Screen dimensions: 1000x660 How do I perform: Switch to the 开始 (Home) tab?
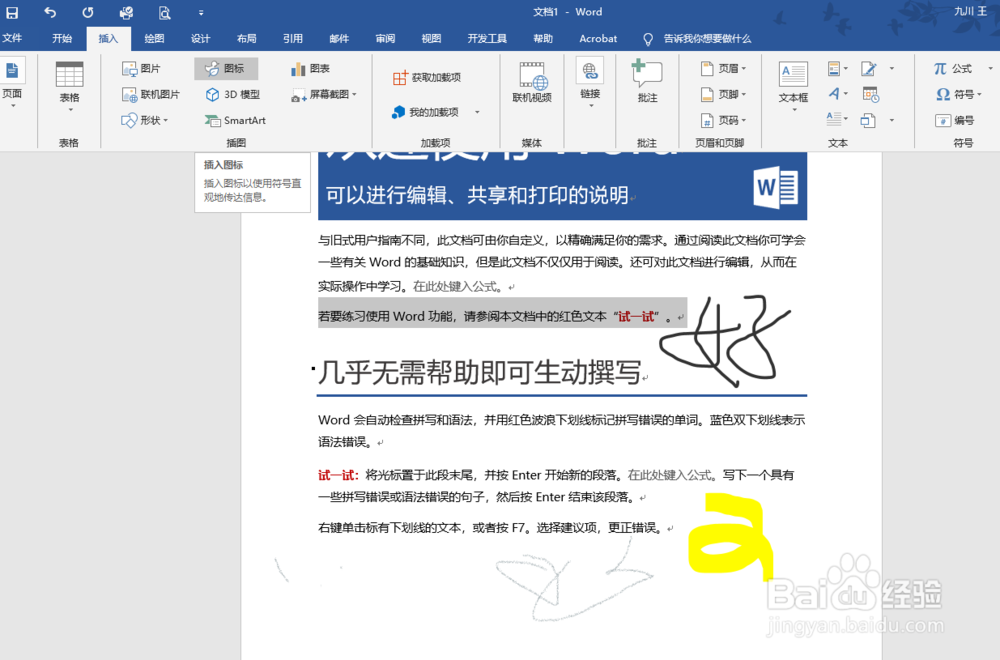click(x=62, y=38)
